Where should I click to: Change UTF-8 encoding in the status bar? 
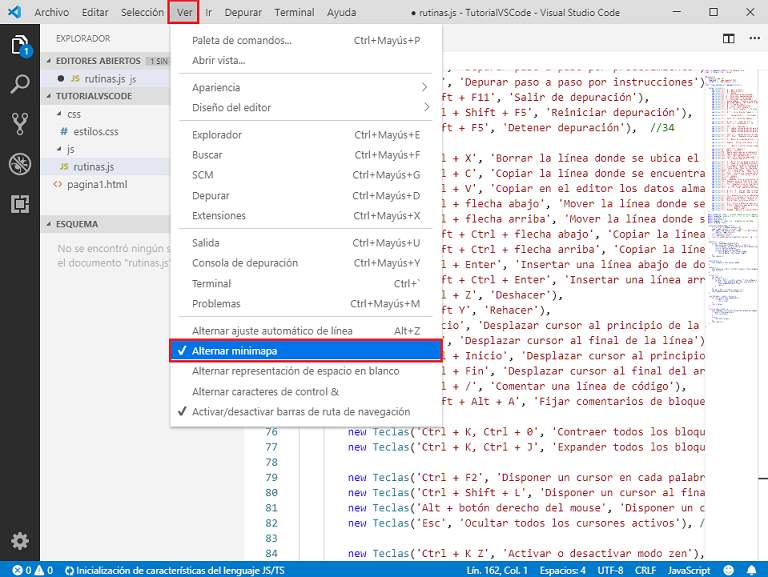[610, 570]
